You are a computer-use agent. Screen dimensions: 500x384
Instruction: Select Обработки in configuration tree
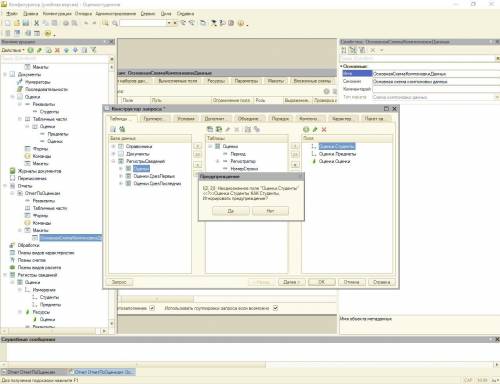click(28, 245)
